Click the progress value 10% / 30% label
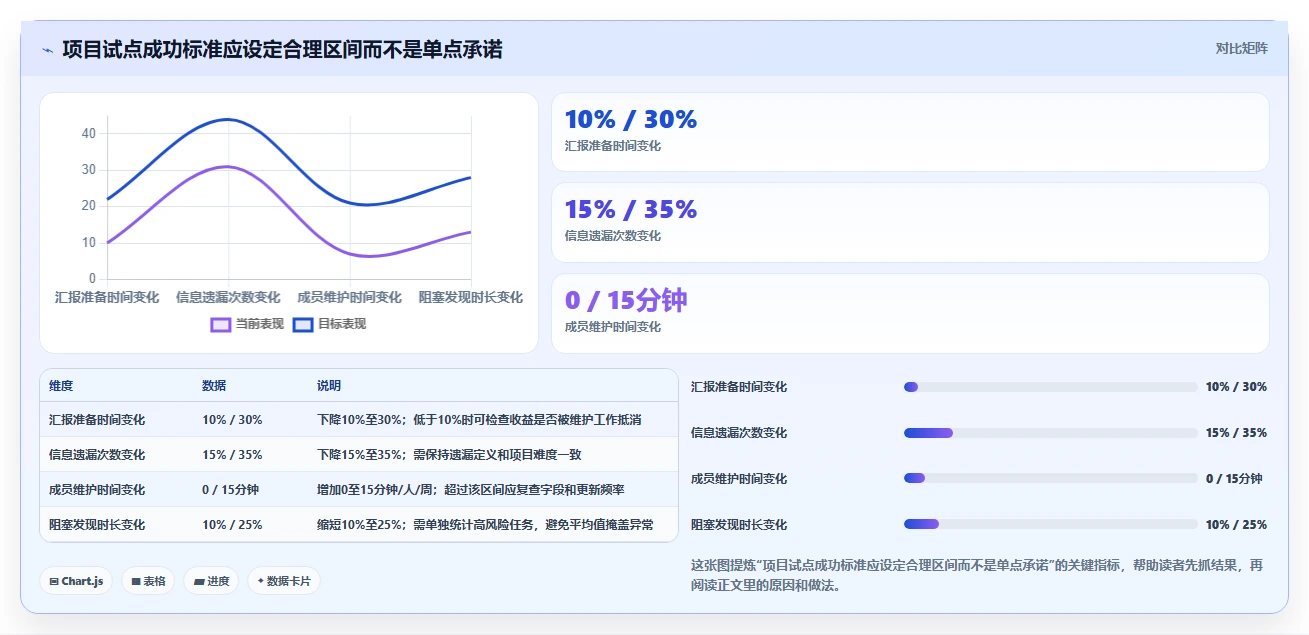 click(x=1236, y=387)
